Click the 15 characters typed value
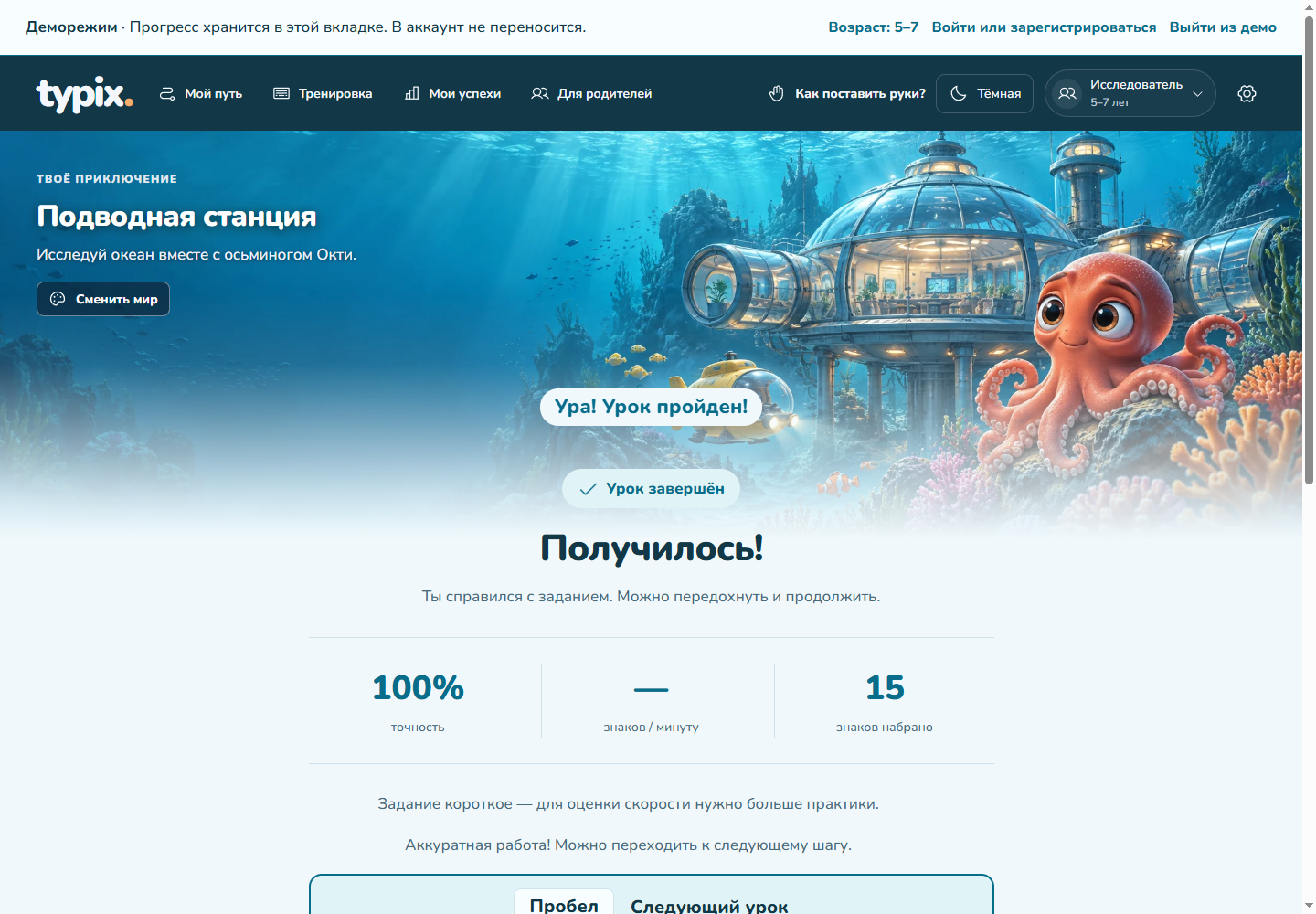 click(x=885, y=688)
